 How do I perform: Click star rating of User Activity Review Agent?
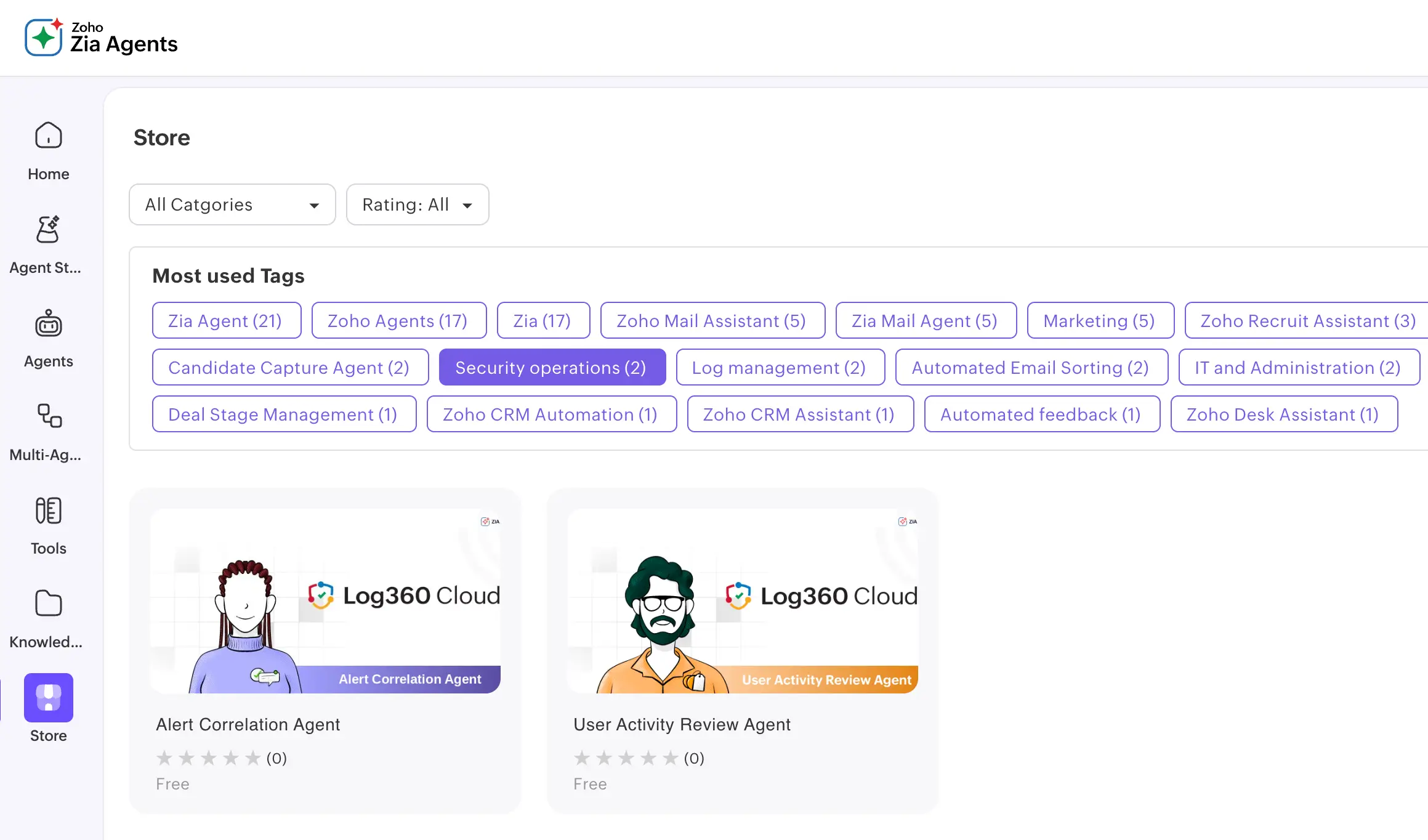click(x=626, y=757)
